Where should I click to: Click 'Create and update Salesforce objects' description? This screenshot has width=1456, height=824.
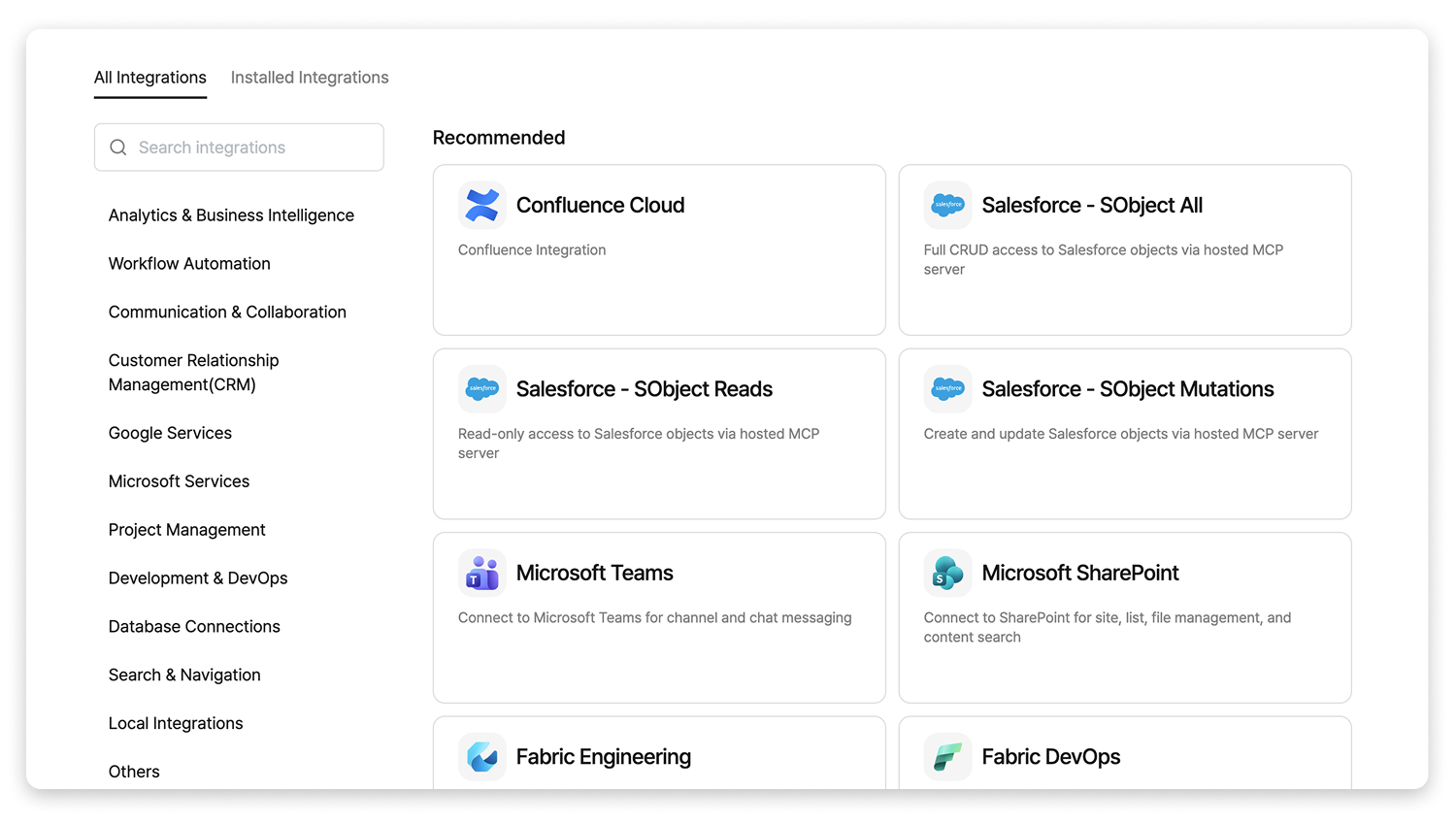tap(1121, 434)
